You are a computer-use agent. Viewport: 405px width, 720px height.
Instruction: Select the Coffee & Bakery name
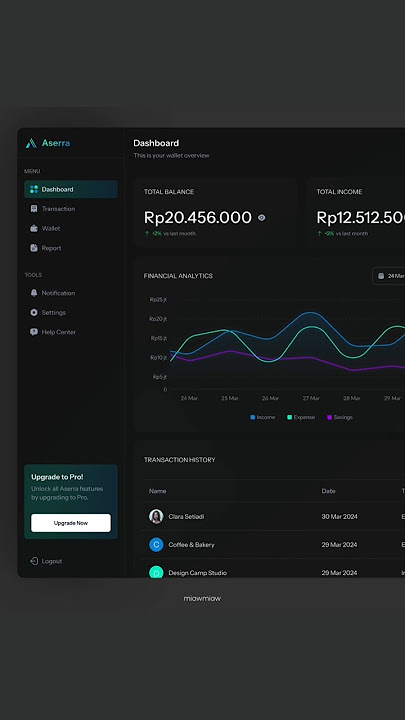pos(191,545)
